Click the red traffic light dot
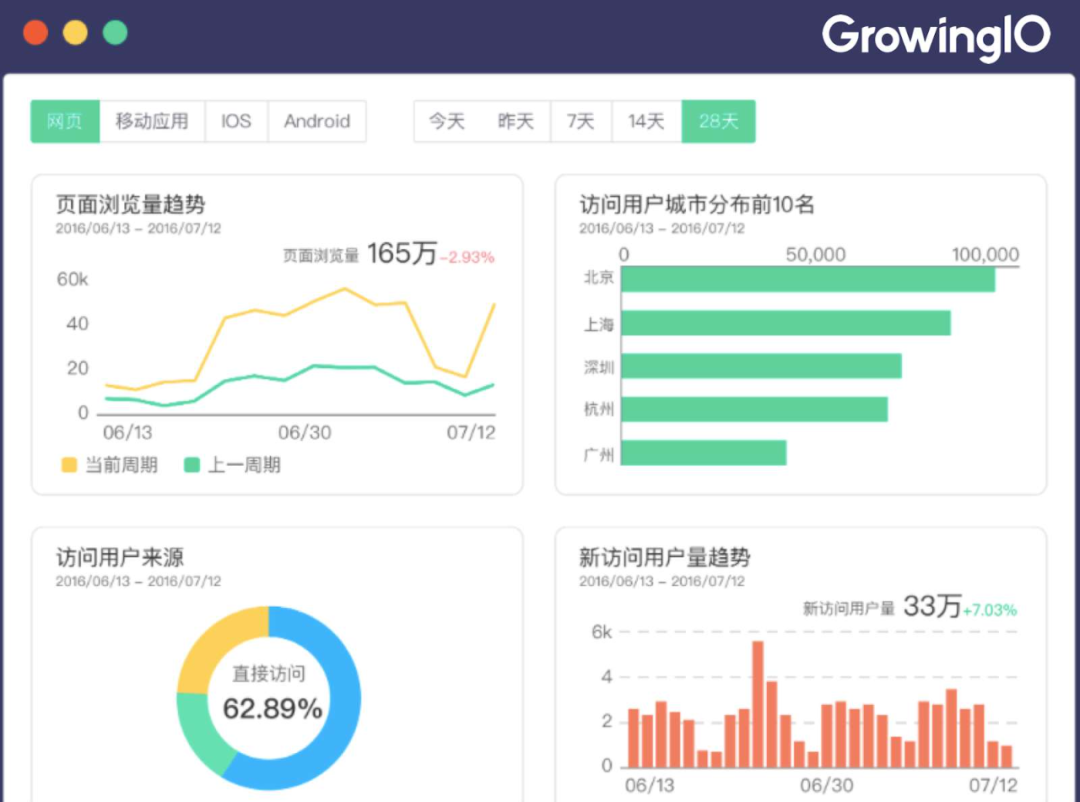 pos(36,31)
